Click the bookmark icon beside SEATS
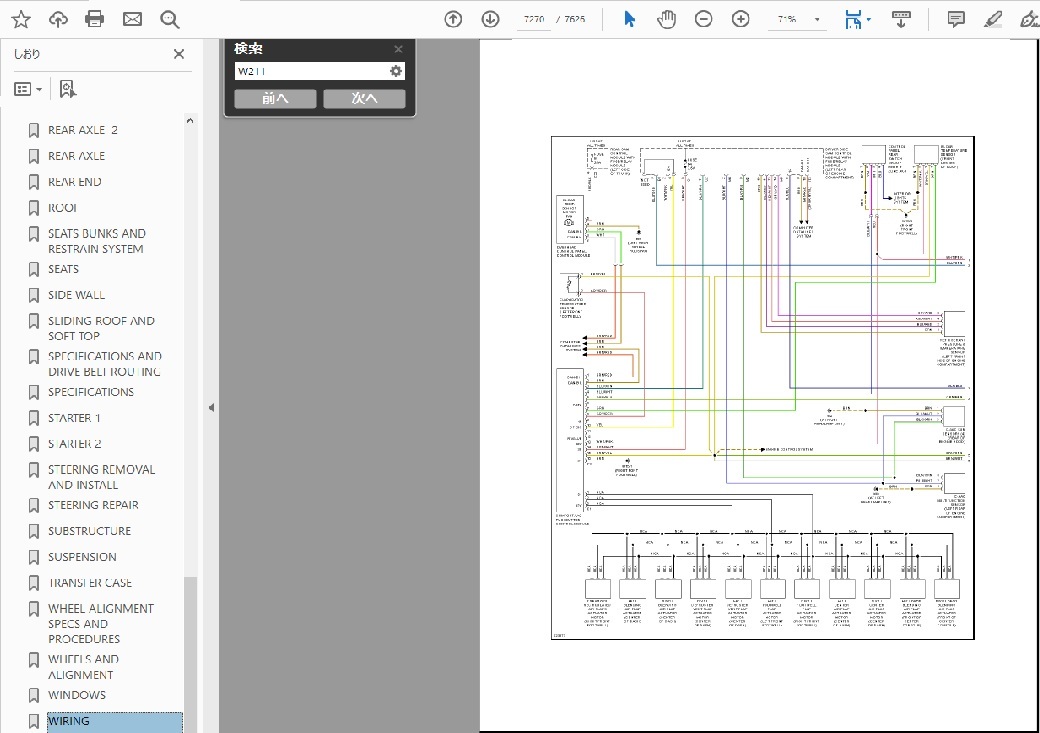This screenshot has height=733, width=1040. coord(34,269)
